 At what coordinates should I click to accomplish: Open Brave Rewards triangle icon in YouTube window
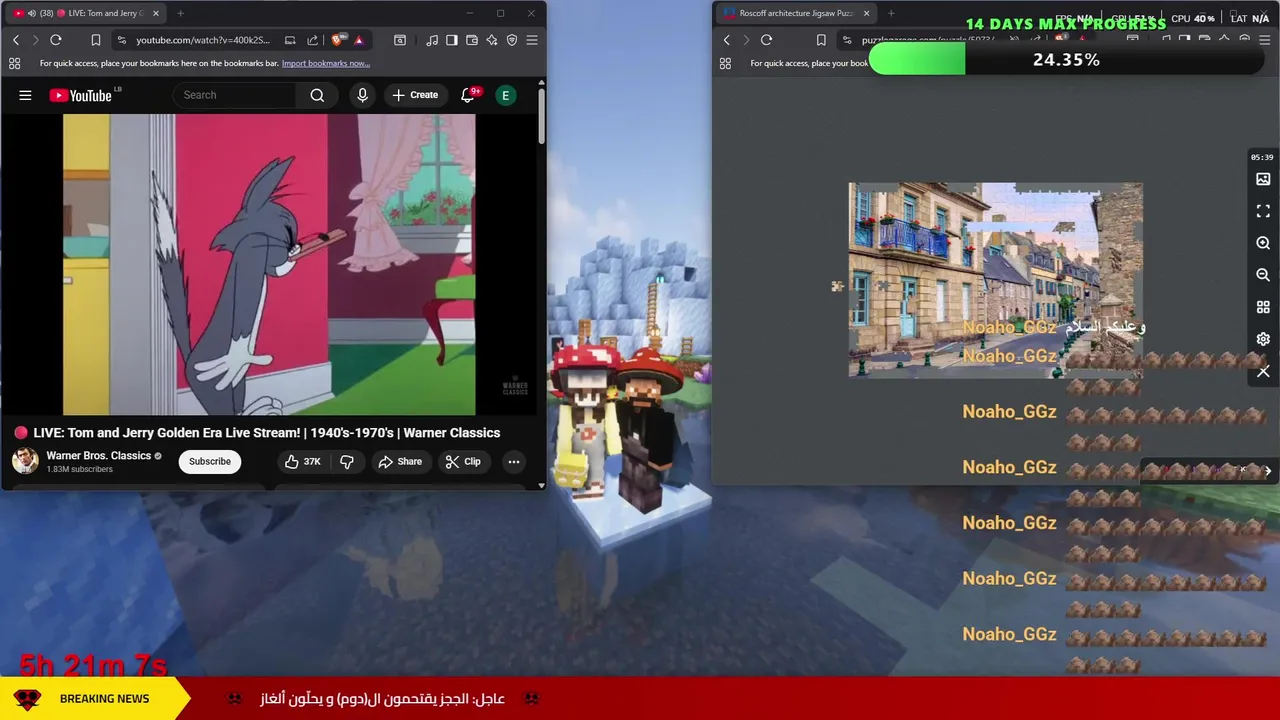click(x=359, y=40)
